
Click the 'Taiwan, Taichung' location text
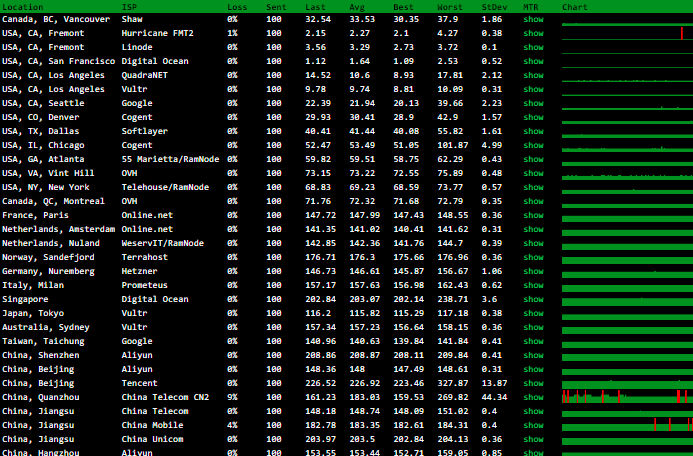tap(43, 341)
